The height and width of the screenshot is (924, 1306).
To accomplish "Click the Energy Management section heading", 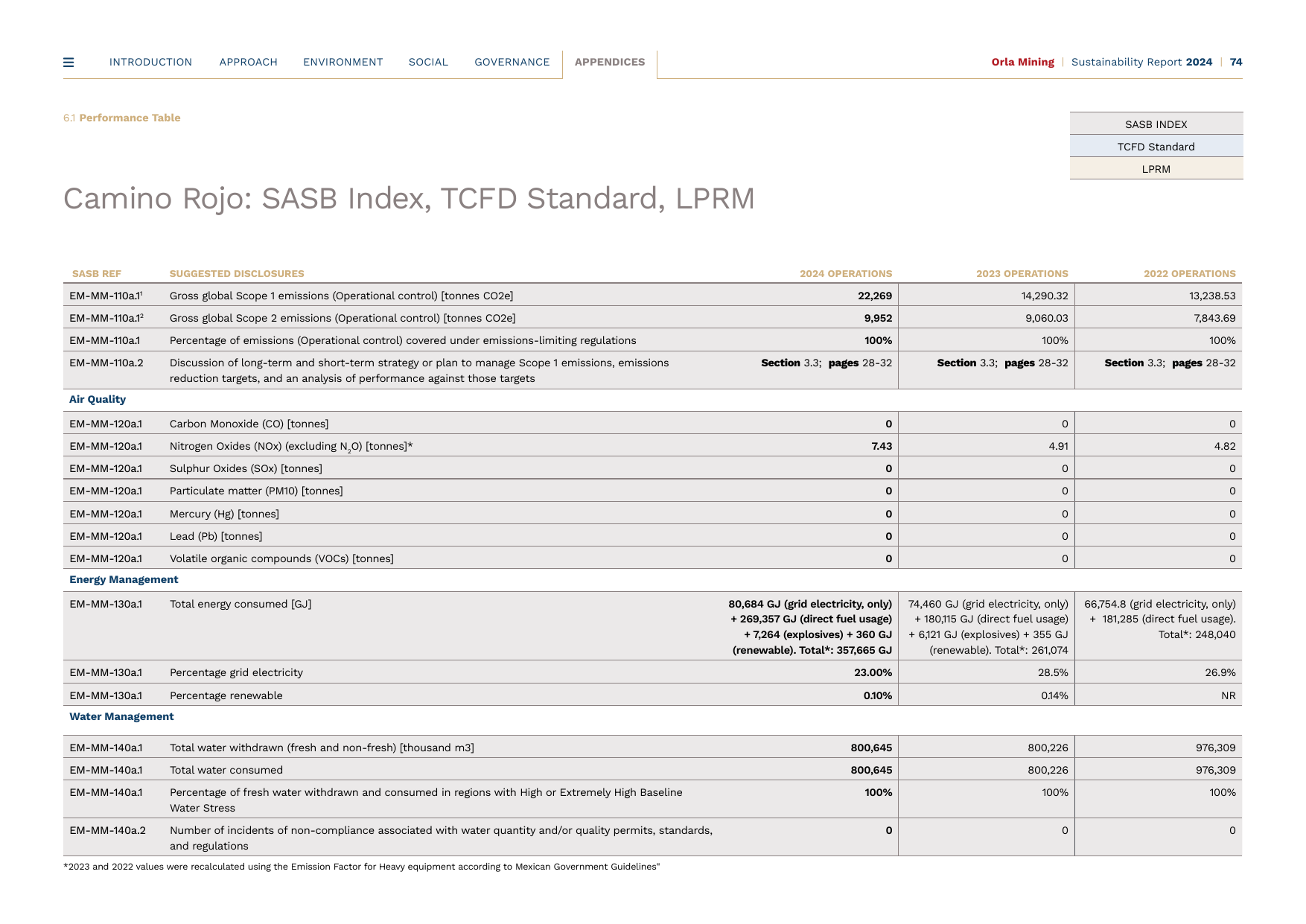I will click(x=124, y=579).
